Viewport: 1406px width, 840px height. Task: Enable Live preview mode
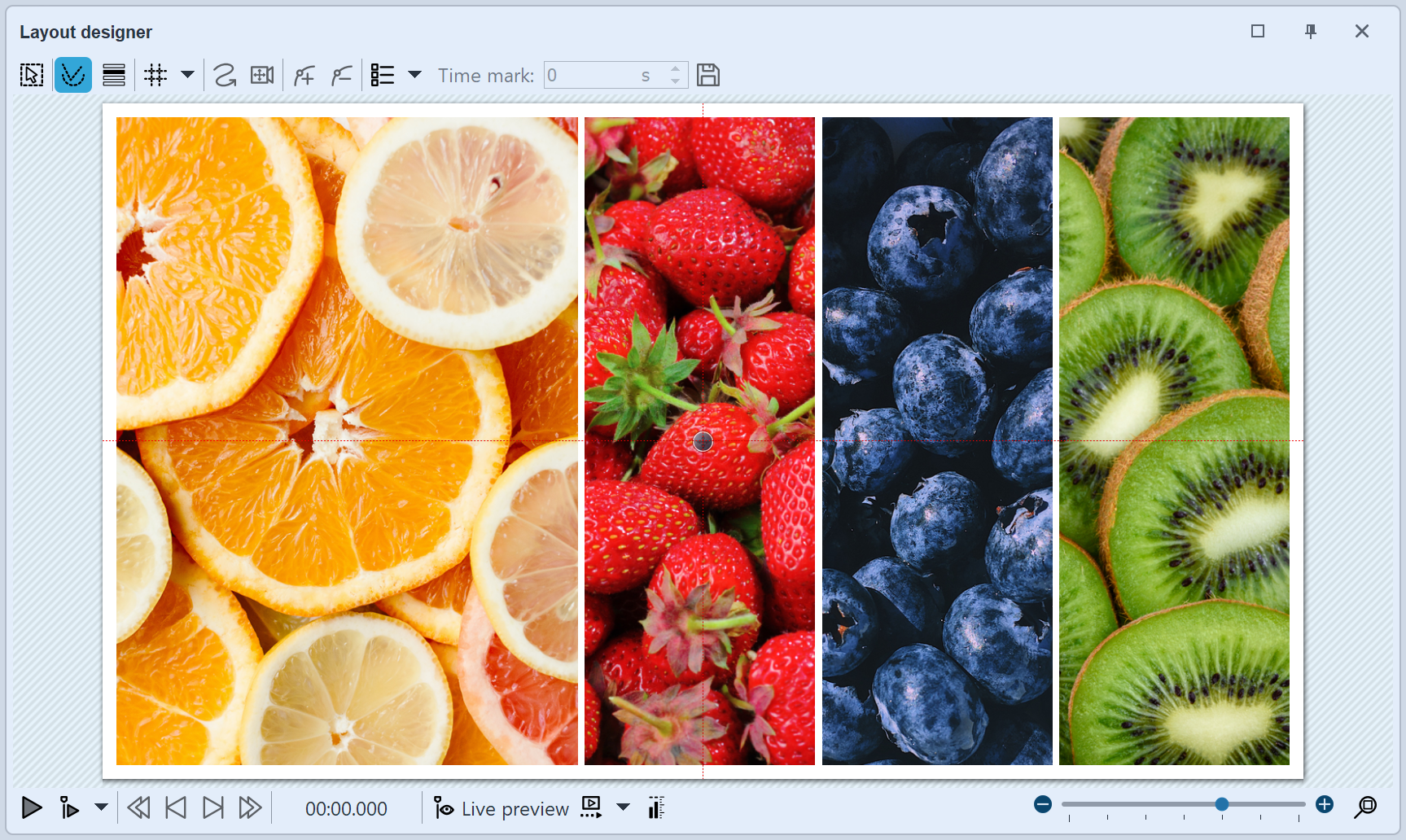[501, 808]
